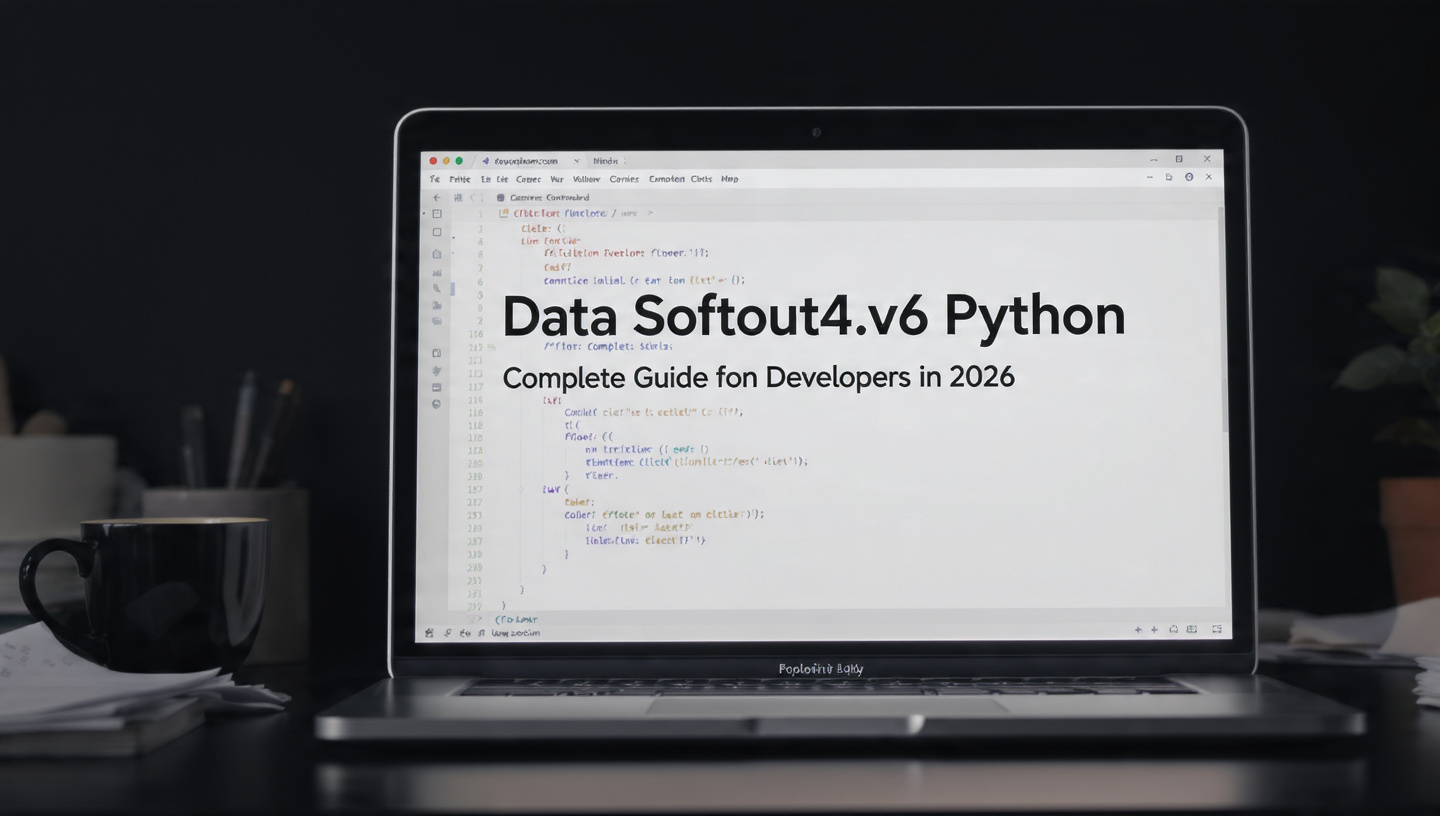Click the branch icon in the bottom status bar
The image size is (1440, 816).
point(447,632)
